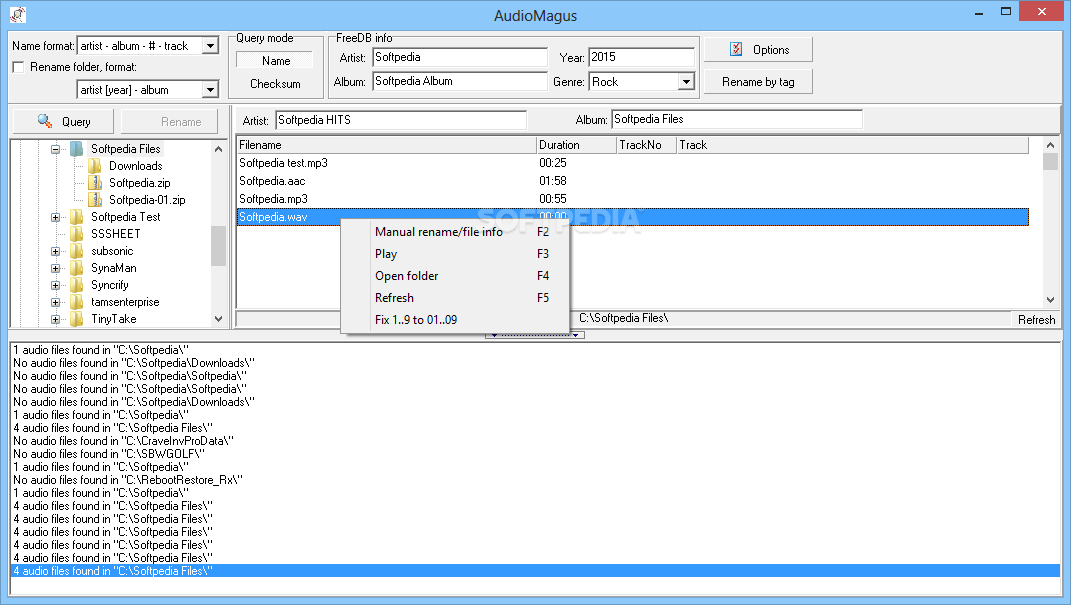Click the Year input field
The width and height of the screenshot is (1071, 605).
pos(641,57)
